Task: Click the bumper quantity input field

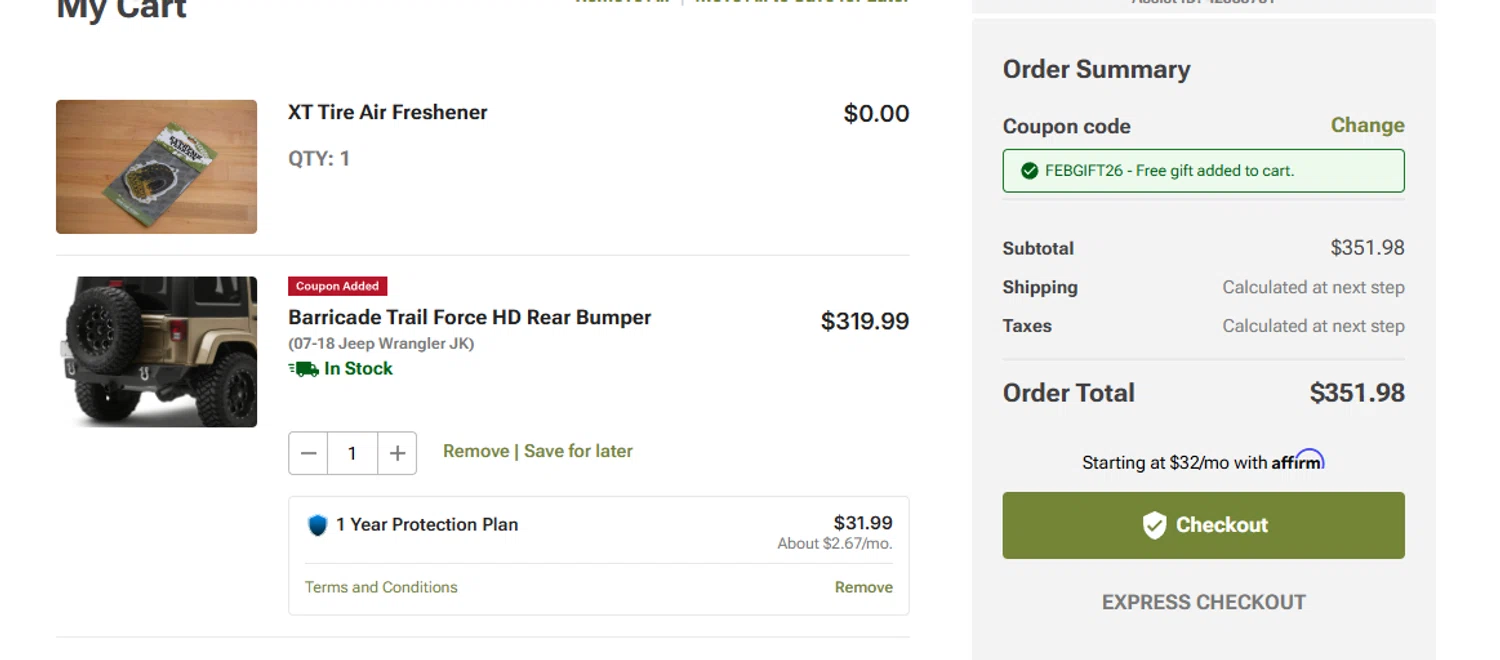Action: pyautogui.click(x=352, y=453)
